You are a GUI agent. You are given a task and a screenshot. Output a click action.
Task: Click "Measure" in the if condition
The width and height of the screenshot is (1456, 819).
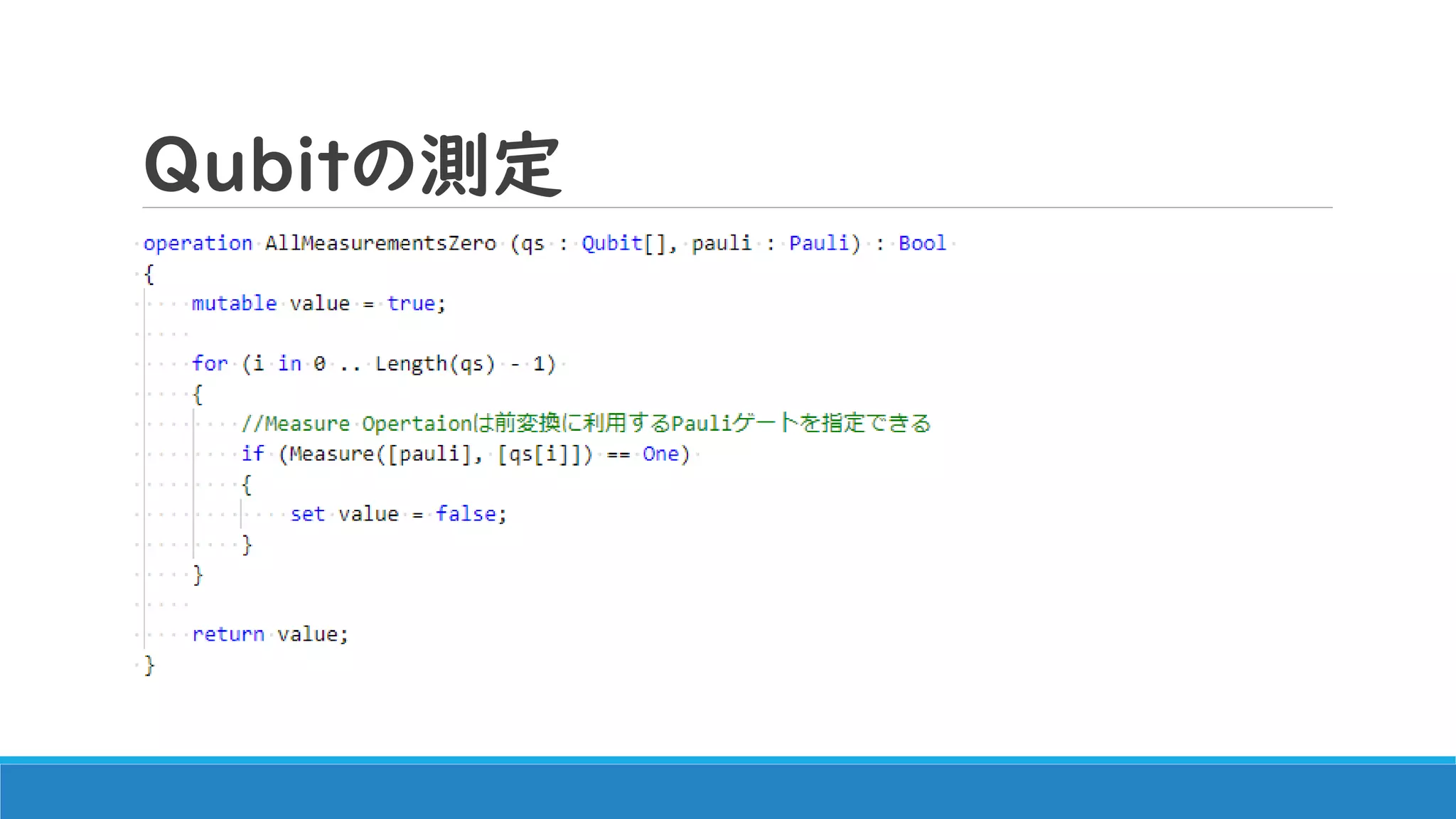331,454
